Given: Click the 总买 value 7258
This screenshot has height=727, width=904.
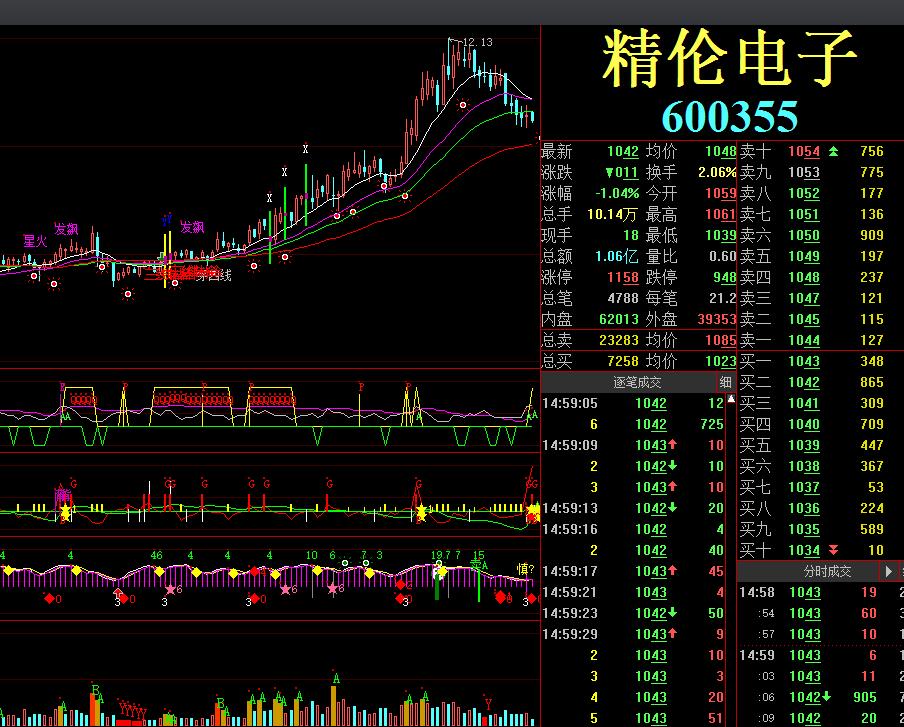Looking at the screenshot, I should point(623,361).
